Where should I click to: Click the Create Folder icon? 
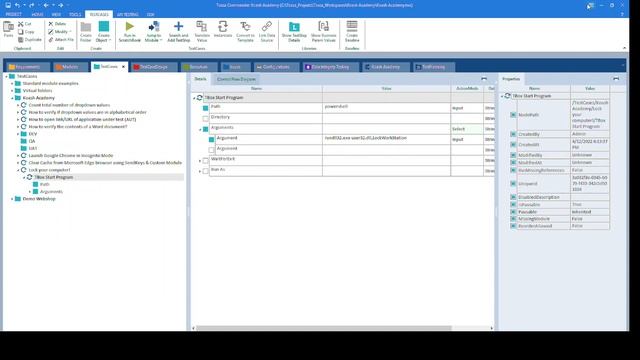point(86,27)
